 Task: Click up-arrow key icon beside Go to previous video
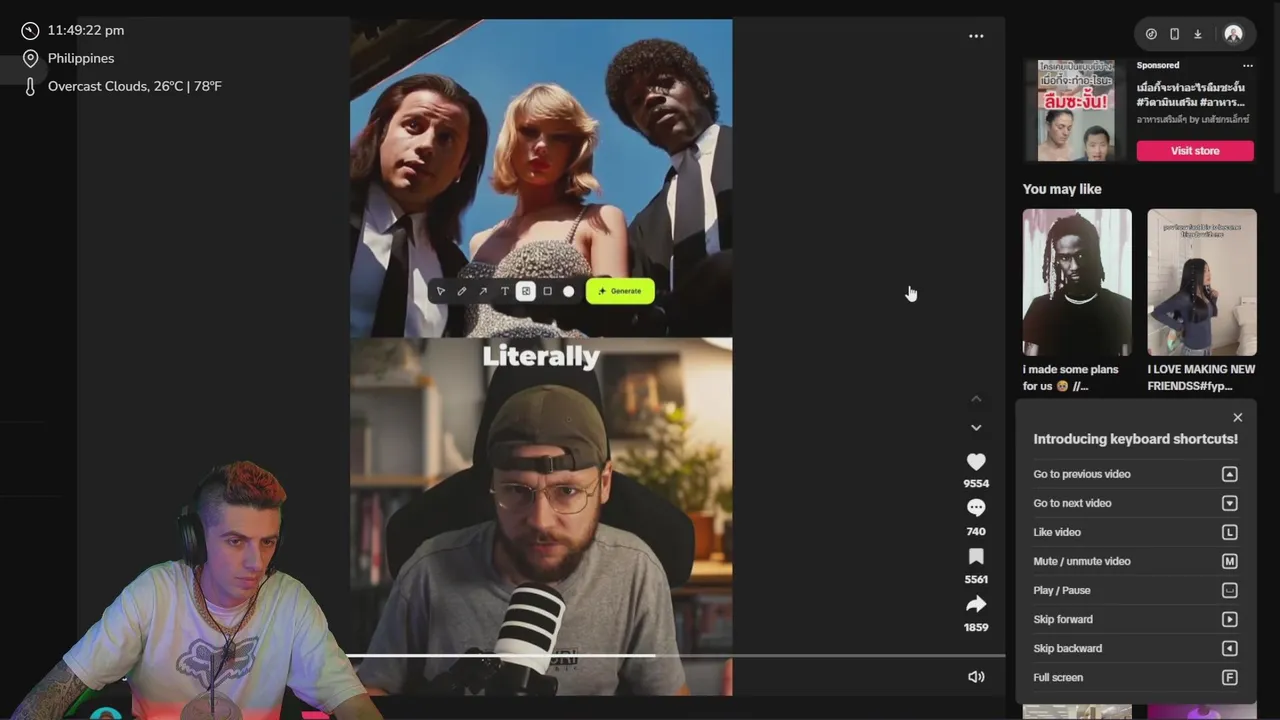pos(1230,474)
